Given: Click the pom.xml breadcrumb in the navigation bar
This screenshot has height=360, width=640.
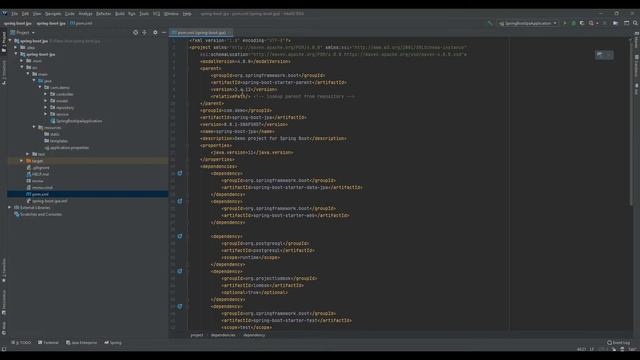Looking at the screenshot, I should pyautogui.click(x=81, y=23).
